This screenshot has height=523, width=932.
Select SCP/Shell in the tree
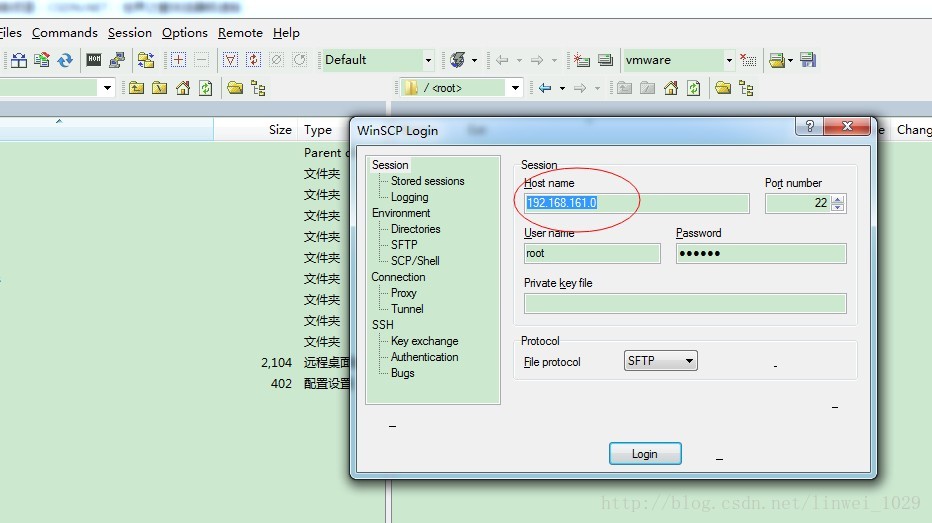pyautogui.click(x=415, y=260)
